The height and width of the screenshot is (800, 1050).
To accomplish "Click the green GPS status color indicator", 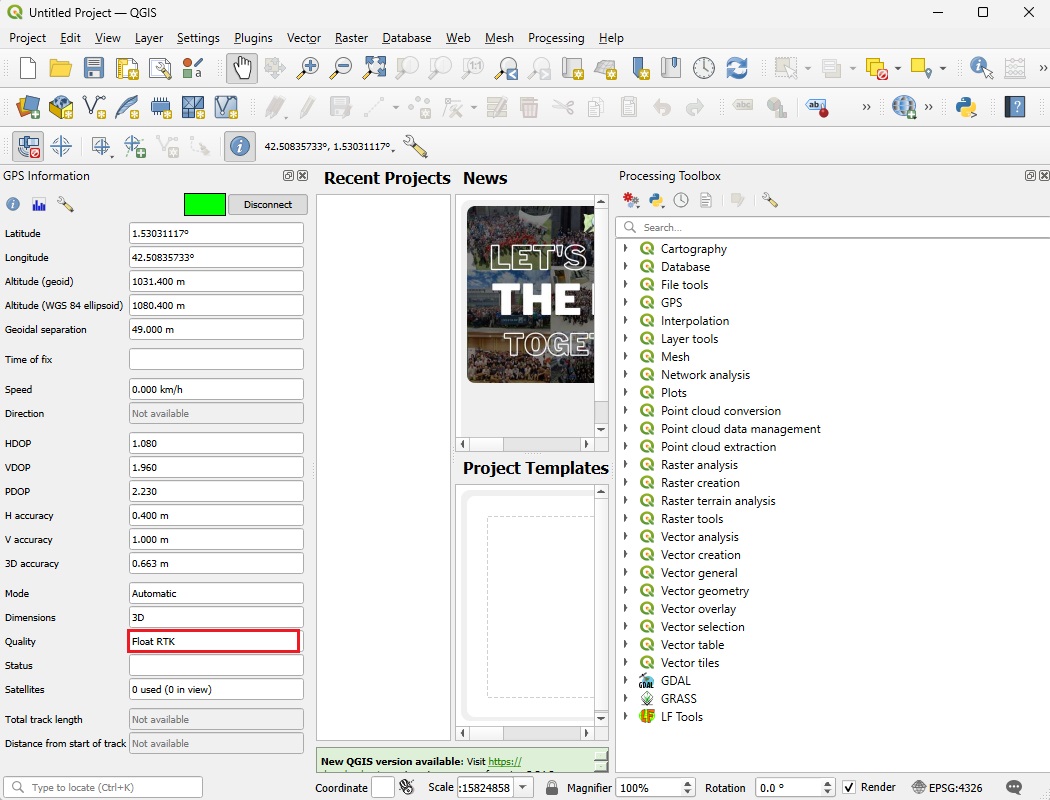I will (x=205, y=204).
